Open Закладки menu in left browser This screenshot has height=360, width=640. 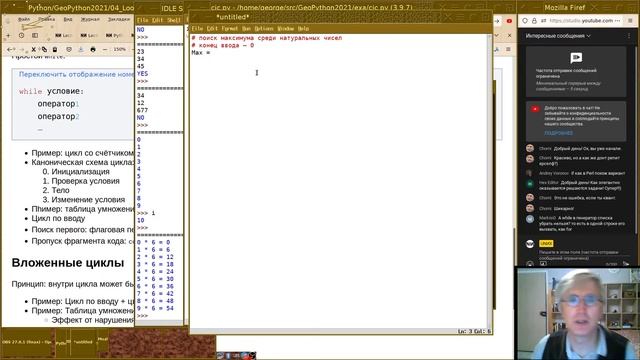118,19
